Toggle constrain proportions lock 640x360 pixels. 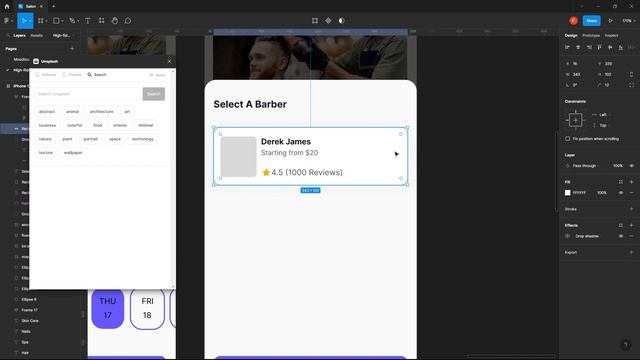click(631, 74)
